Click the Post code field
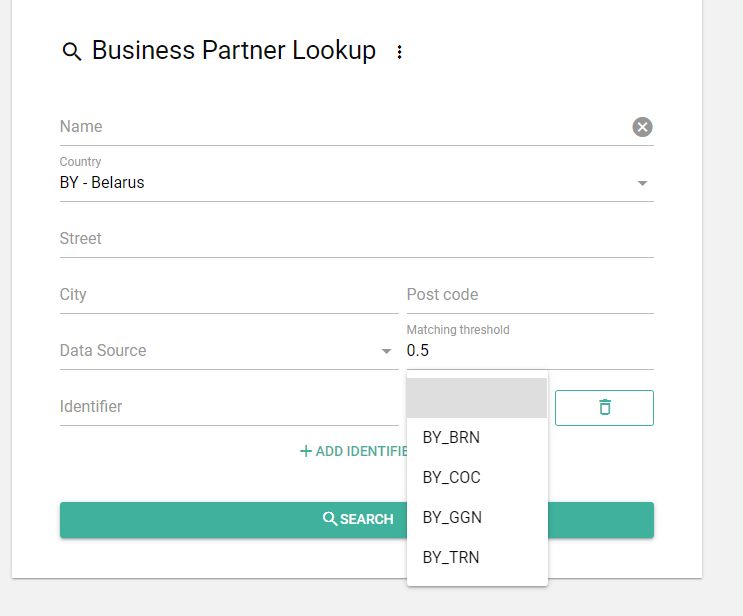The height and width of the screenshot is (616, 743). click(529, 295)
